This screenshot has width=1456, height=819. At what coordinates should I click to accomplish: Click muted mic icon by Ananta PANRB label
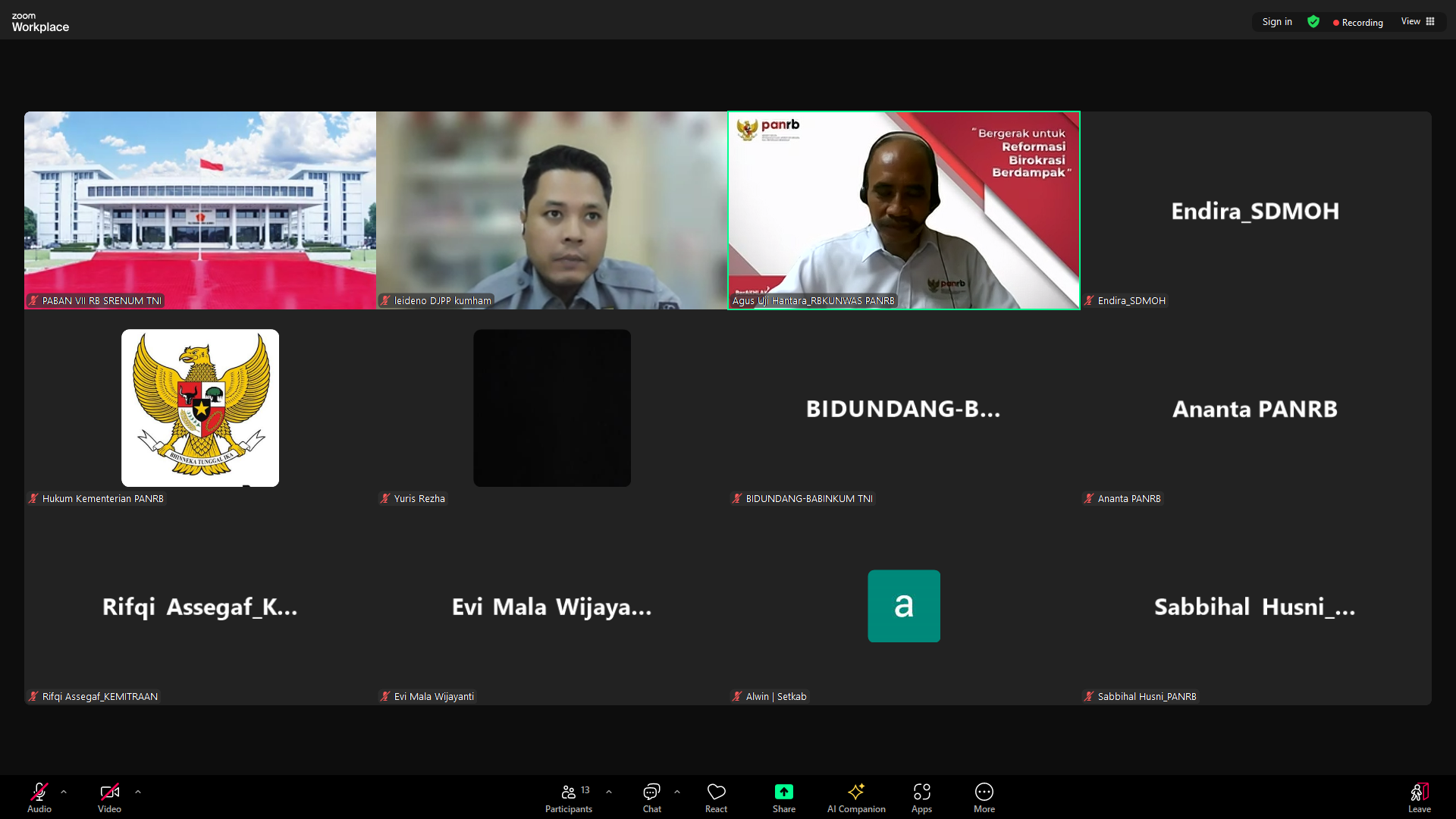tap(1089, 498)
